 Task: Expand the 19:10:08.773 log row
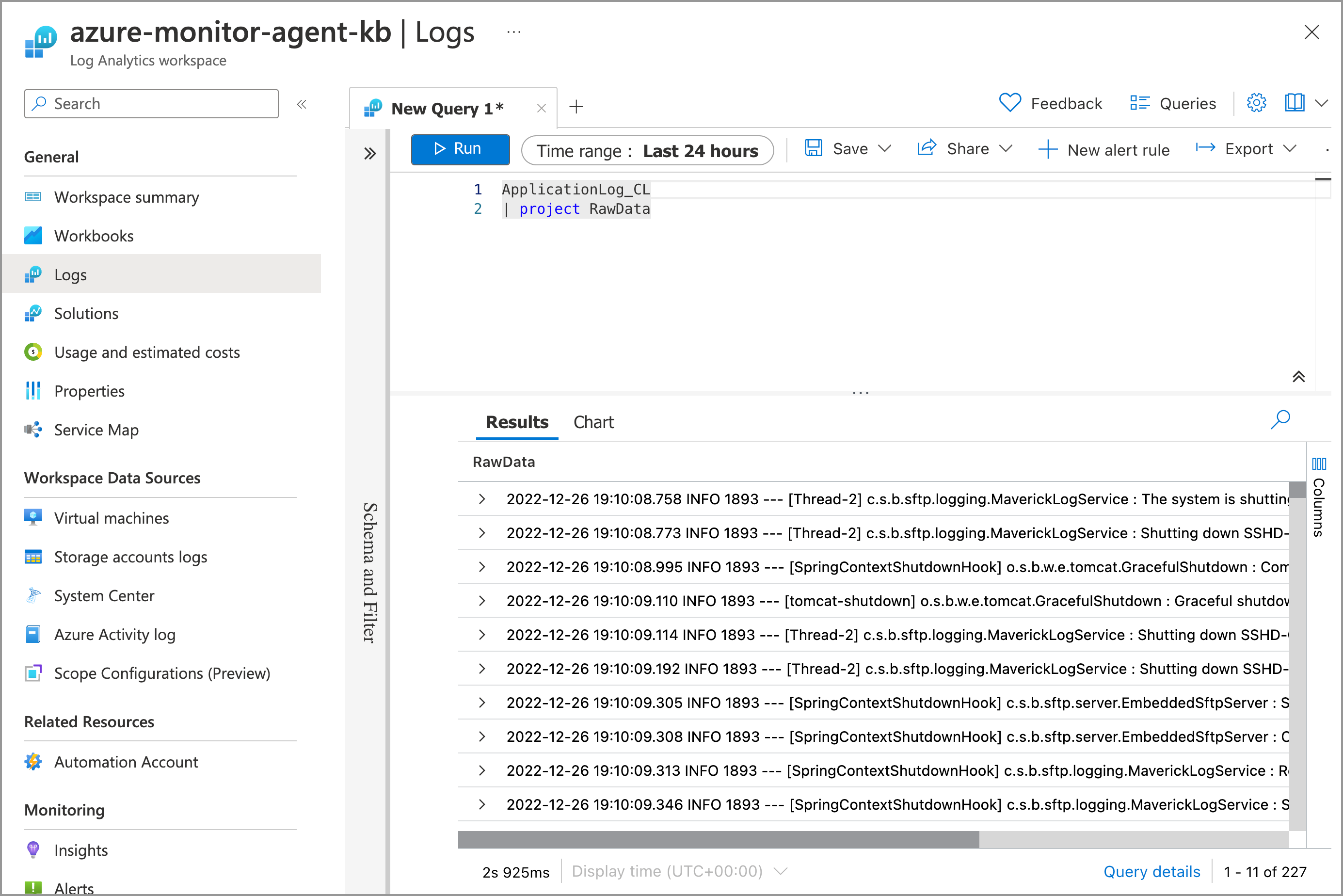pos(482,533)
